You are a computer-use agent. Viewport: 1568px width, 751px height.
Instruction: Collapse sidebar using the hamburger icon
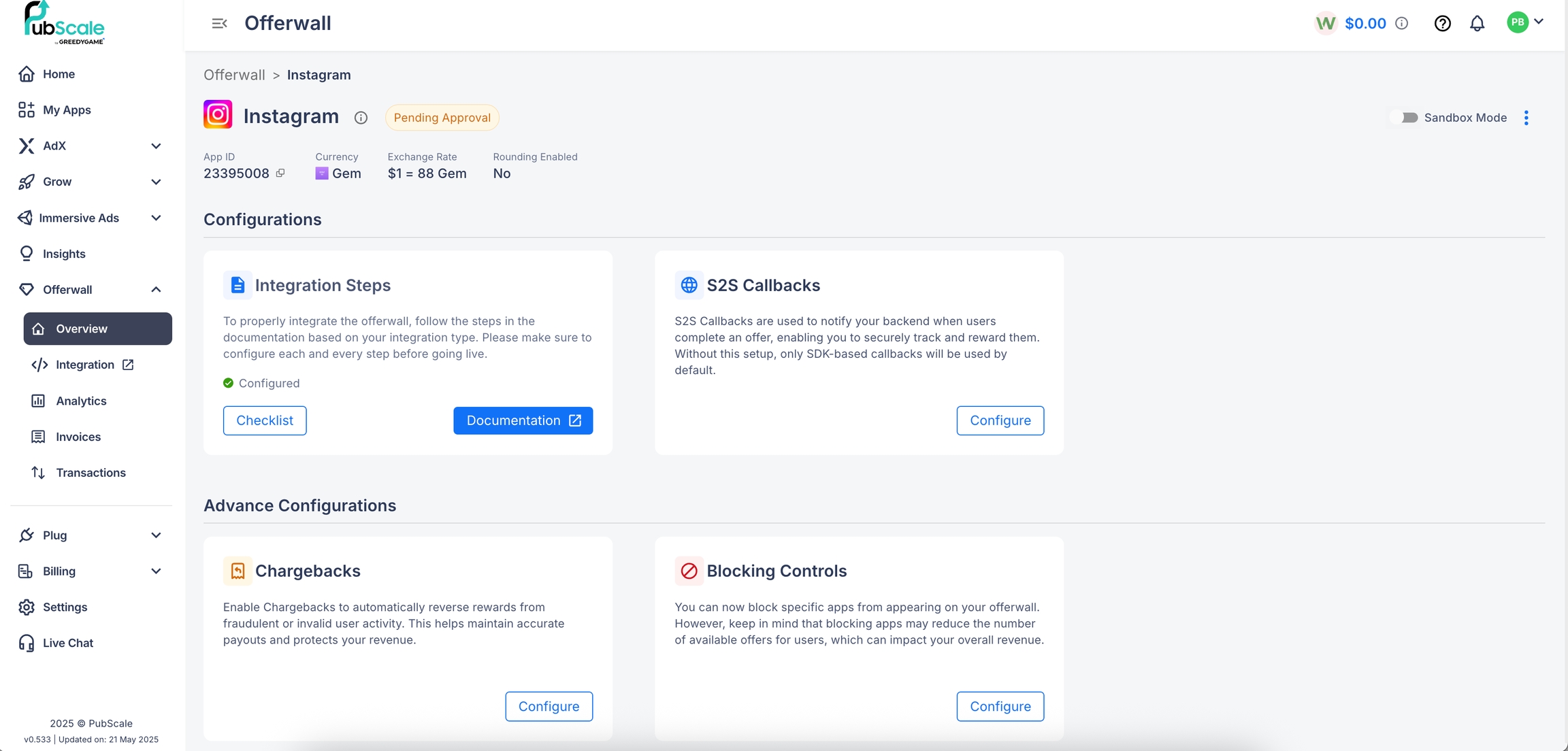[x=219, y=24]
